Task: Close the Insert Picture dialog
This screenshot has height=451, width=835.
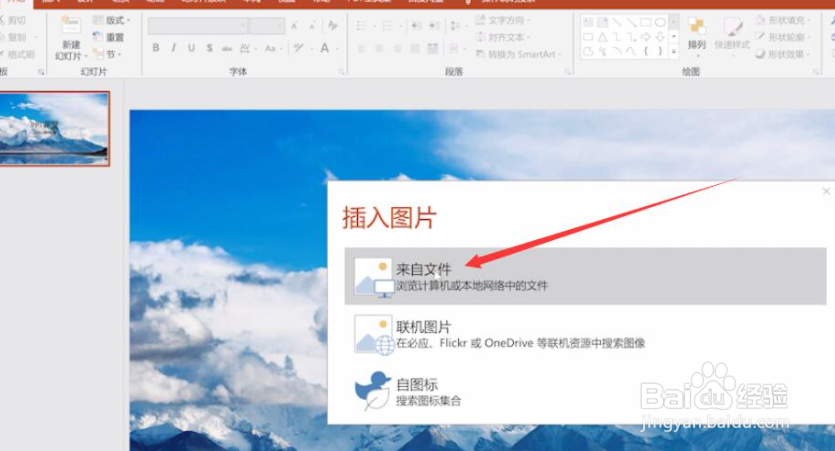Action: tap(826, 191)
